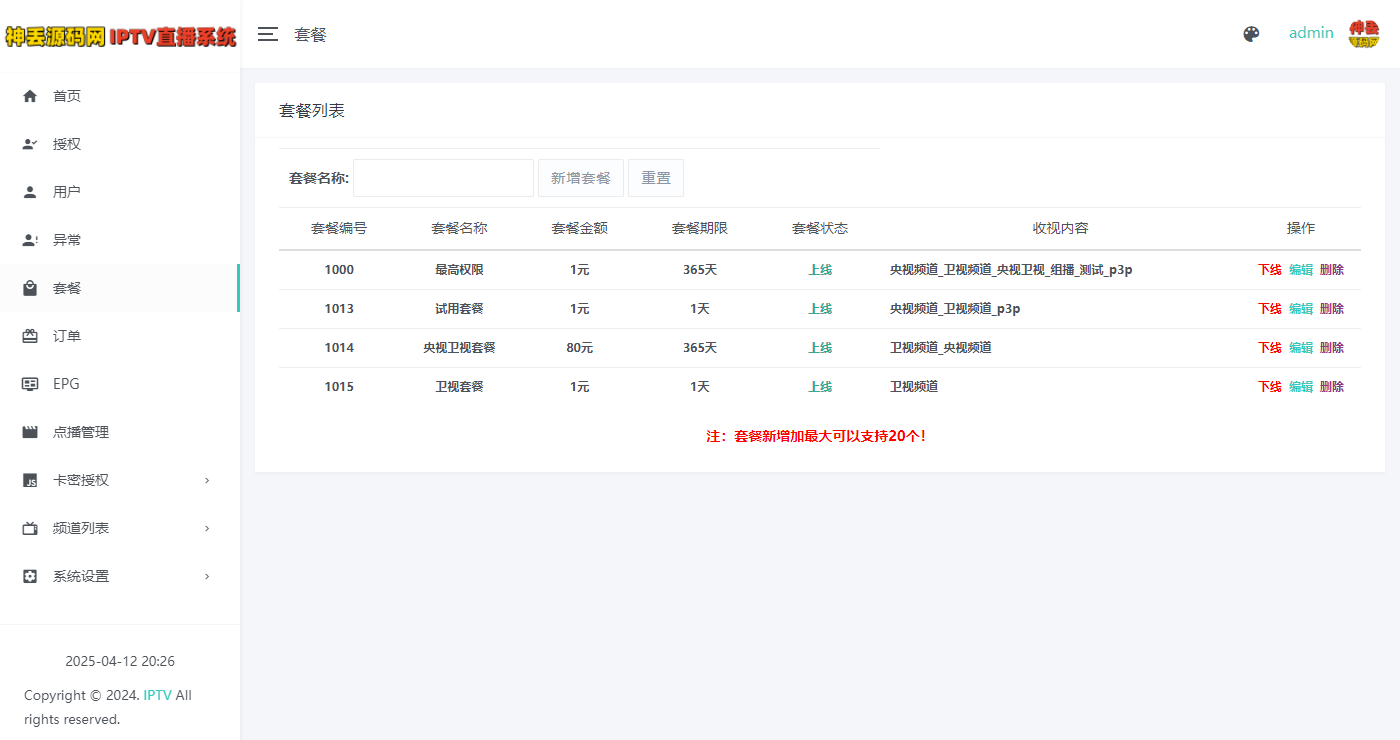Select the EPG section icon
Screen dimensions: 1400x740
click(x=28, y=383)
